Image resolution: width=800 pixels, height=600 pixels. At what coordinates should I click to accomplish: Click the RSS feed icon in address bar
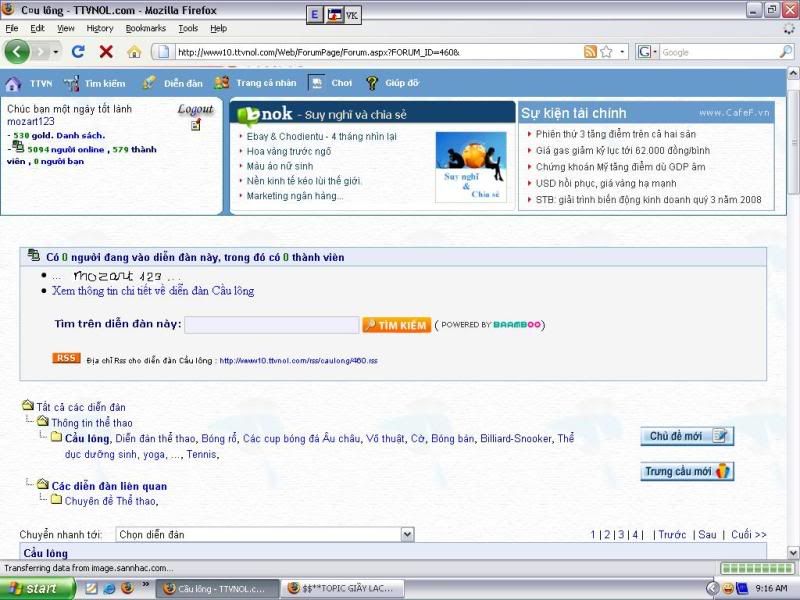pos(590,52)
